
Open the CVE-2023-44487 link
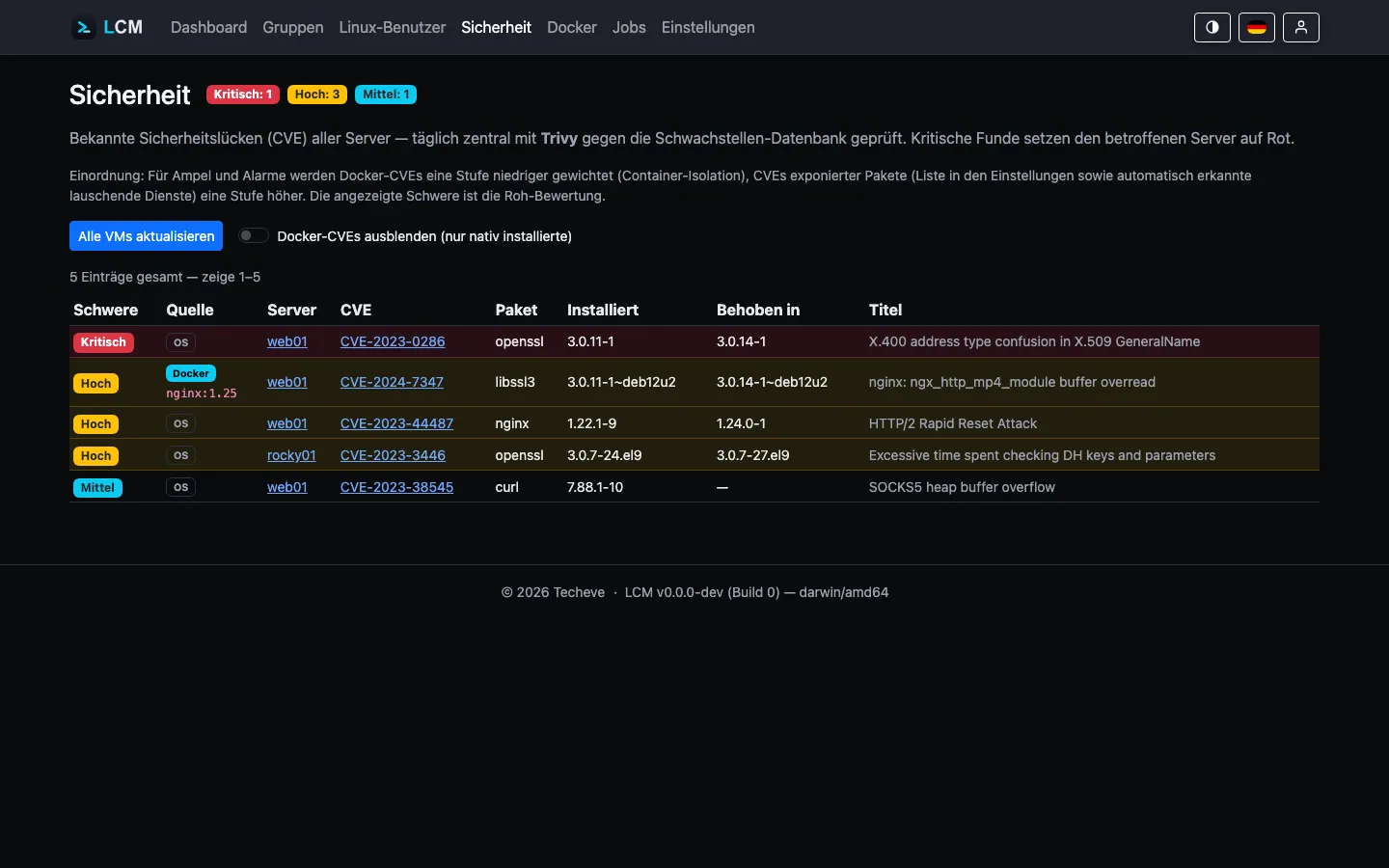pos(396,423)
